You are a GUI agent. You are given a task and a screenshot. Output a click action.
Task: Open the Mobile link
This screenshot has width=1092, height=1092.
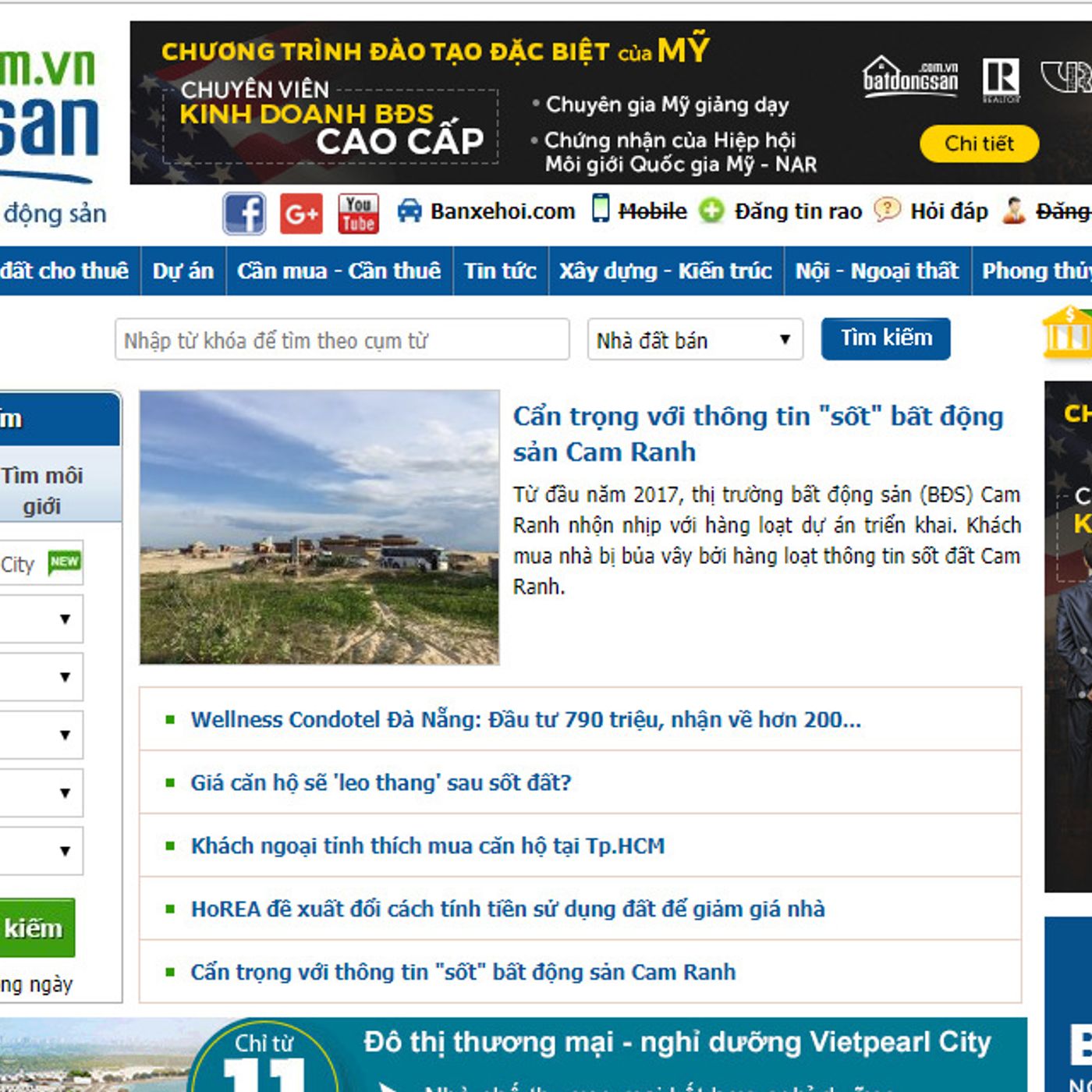tap(652, 211)
